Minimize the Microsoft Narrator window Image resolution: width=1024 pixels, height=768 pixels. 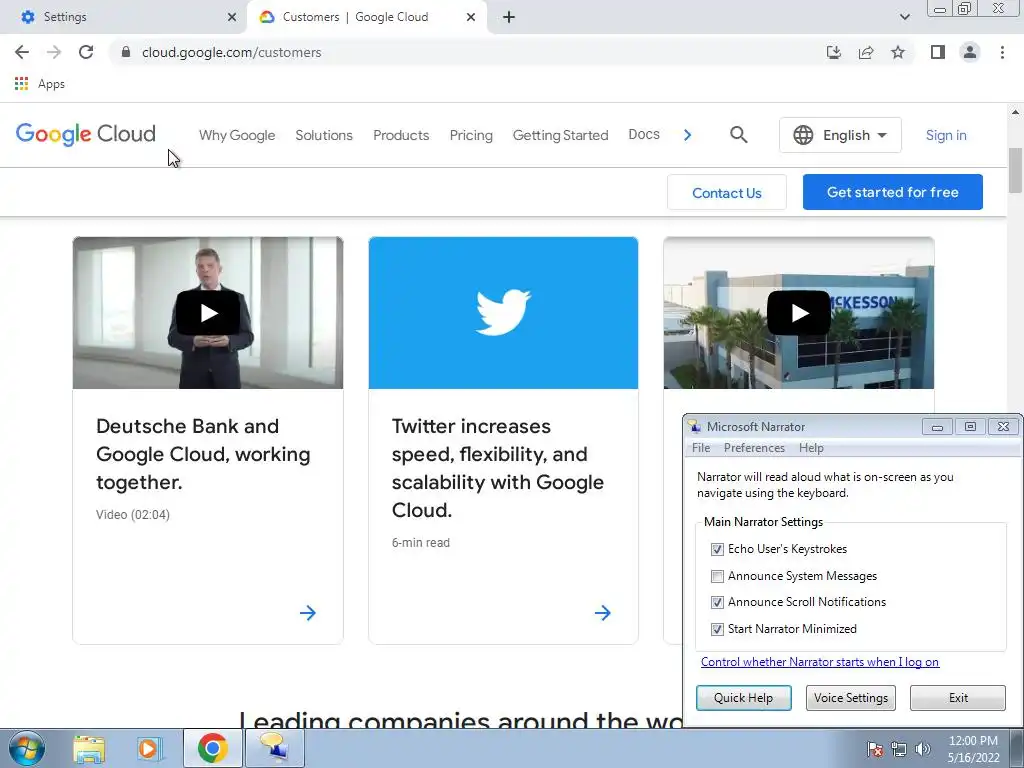(x=937, y=426)
